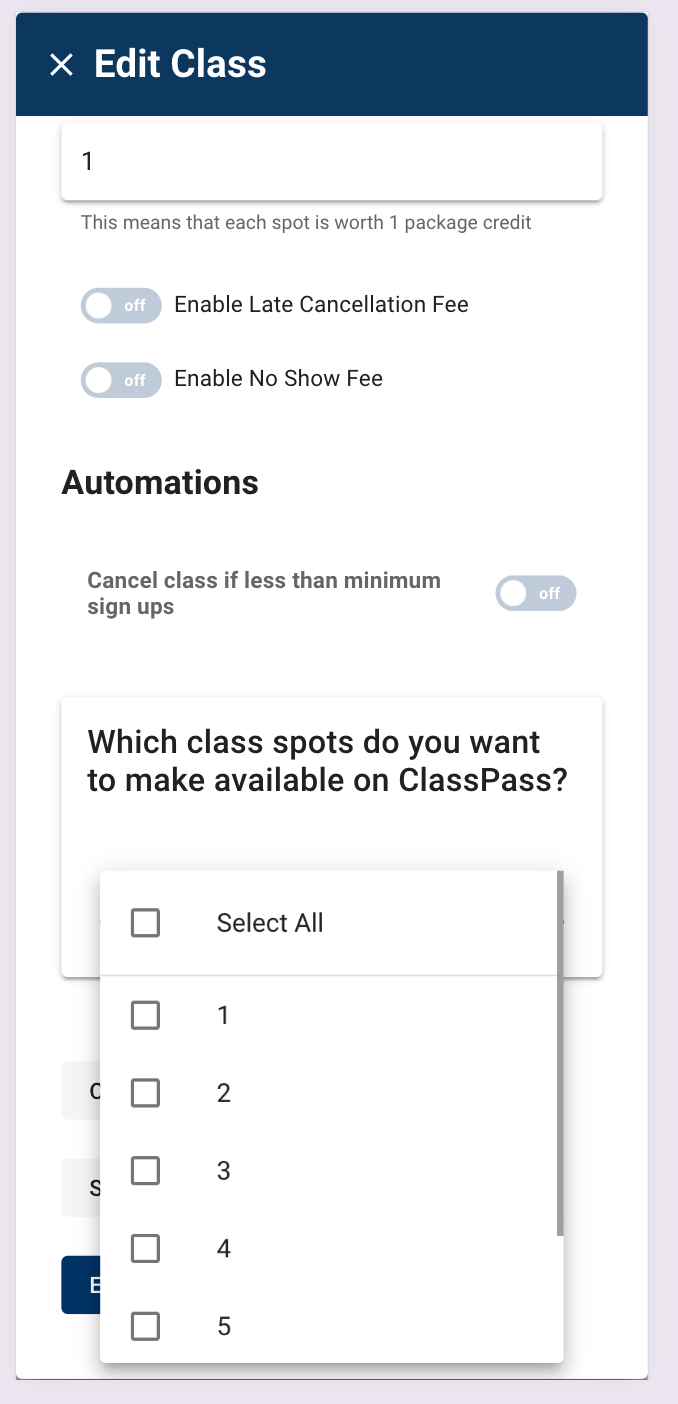The height and width of the screenshot is (1404, 678).
Task: Close the Edit Class panel
Action: click(x=61, y=65)
